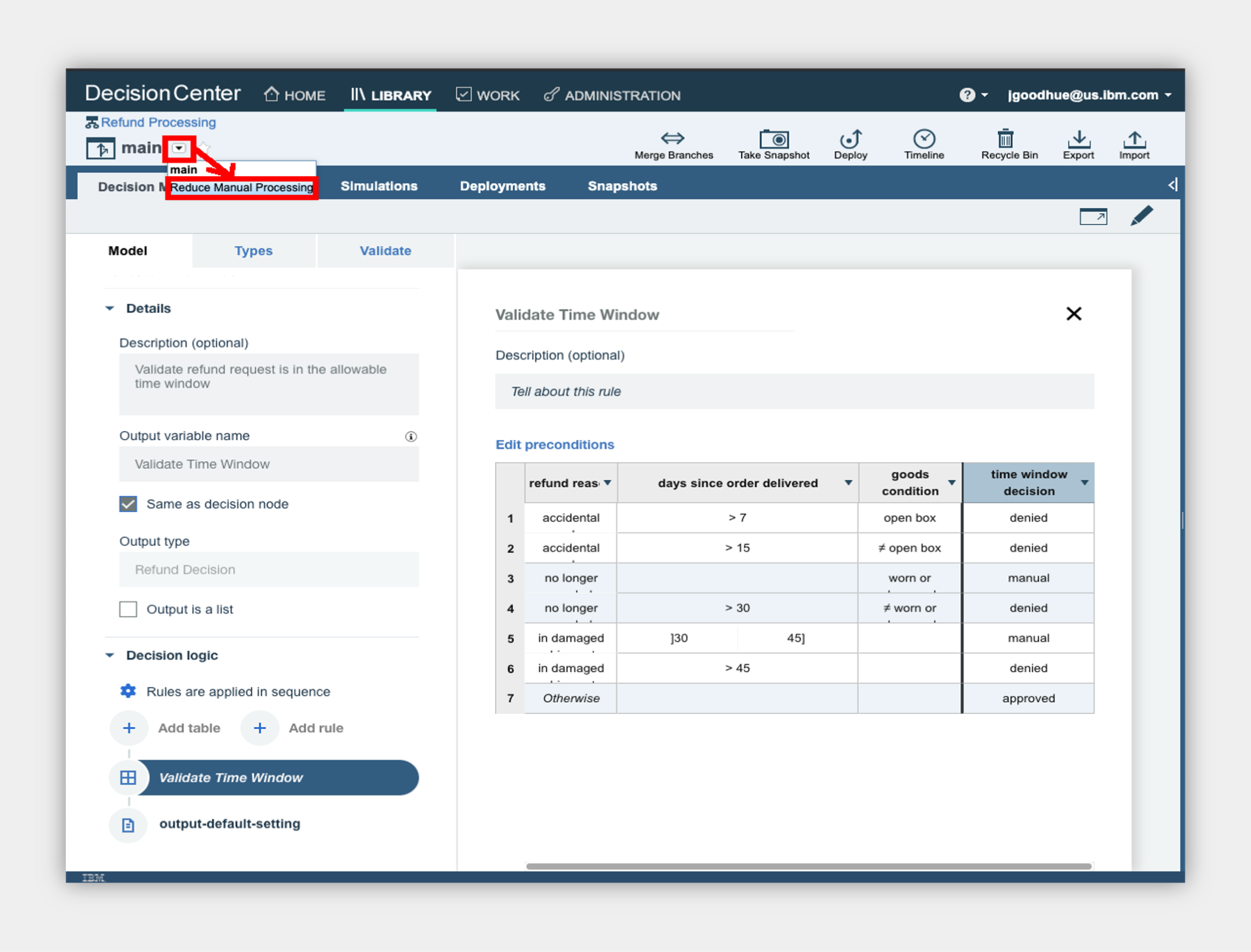
Task: Switch to Simulations tab
Action: [379, 186]
